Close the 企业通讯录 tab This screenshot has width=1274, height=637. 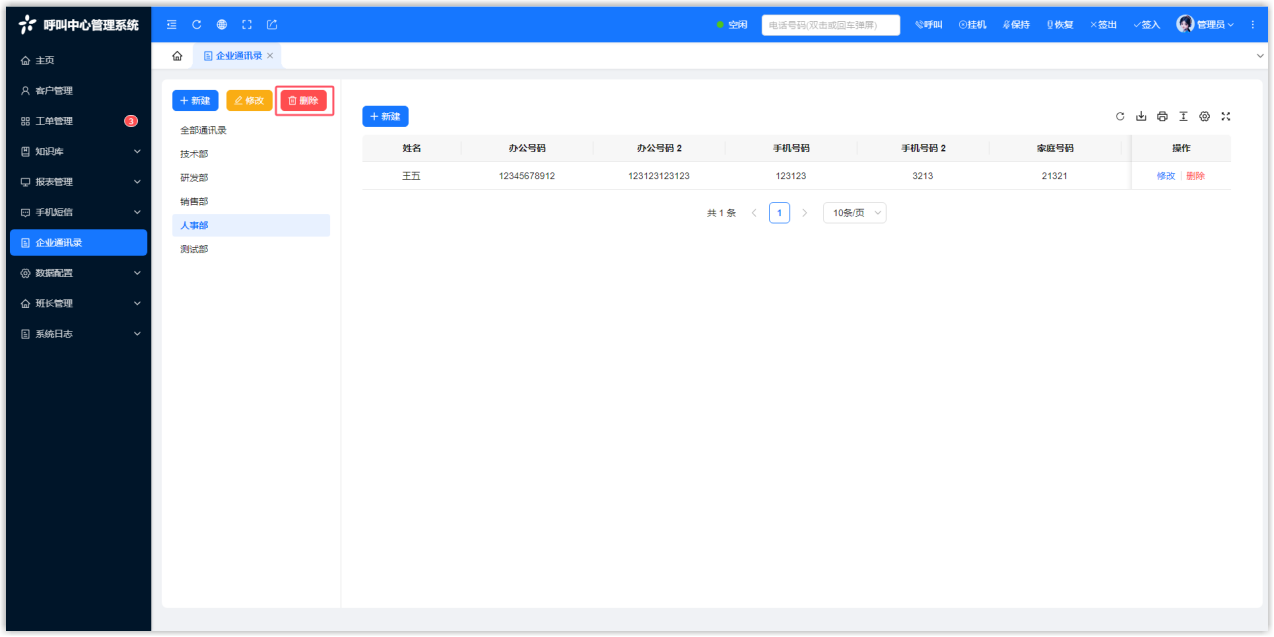click(x=270, y=56)
